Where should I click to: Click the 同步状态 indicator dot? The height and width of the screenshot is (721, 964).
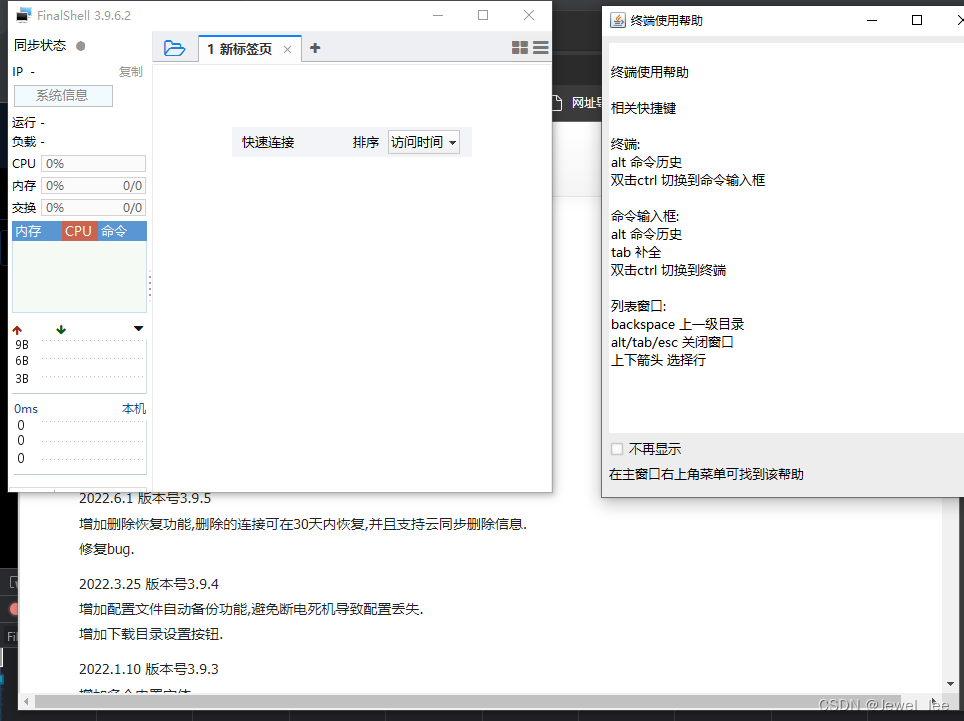(81, 45)
